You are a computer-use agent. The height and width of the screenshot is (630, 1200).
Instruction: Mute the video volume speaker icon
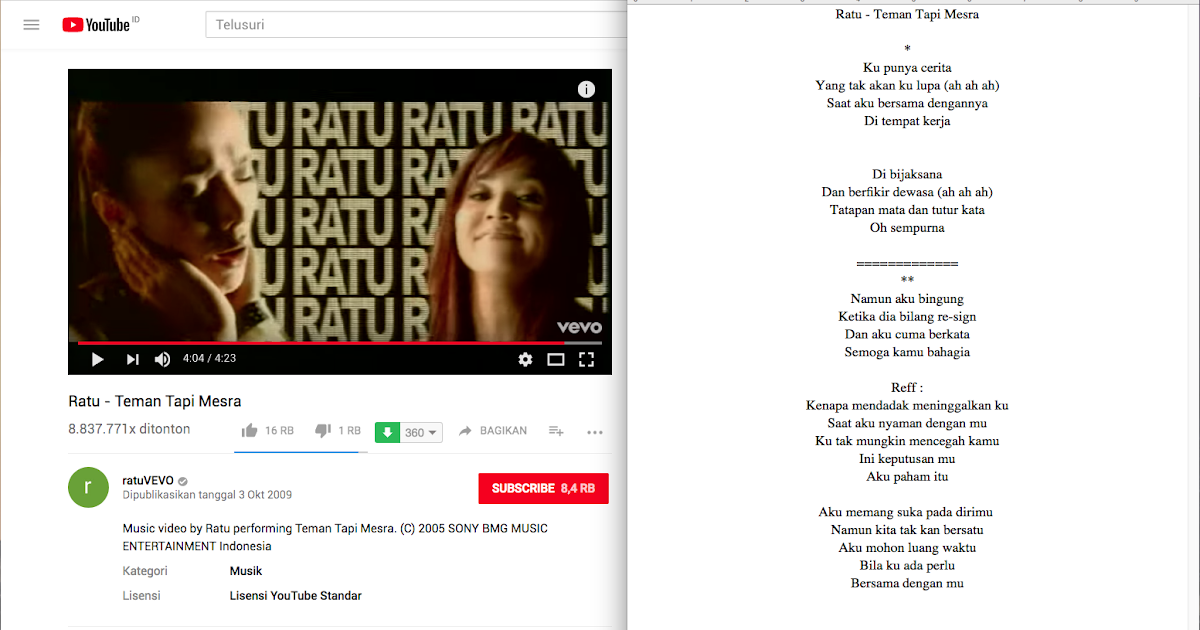pos(162,359)
